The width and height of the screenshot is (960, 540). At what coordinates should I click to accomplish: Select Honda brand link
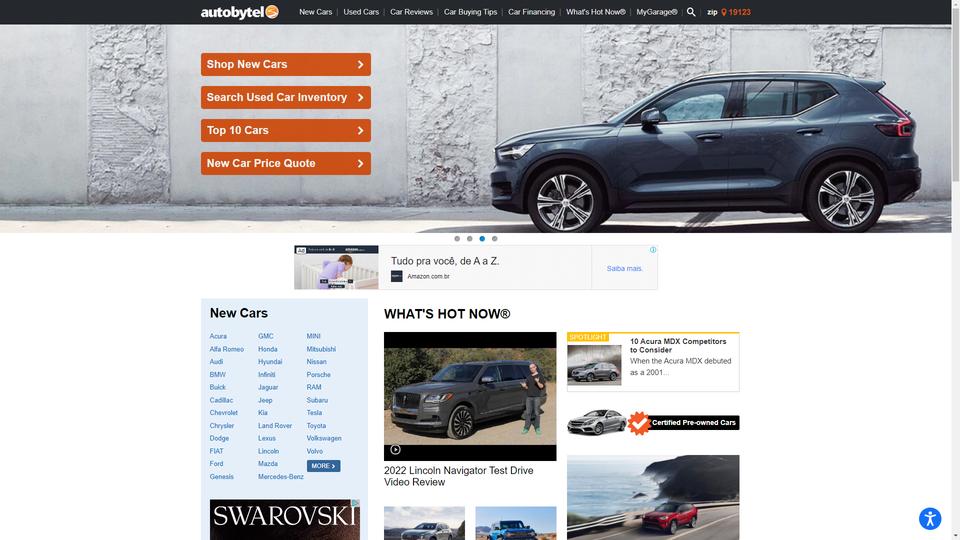268,349
